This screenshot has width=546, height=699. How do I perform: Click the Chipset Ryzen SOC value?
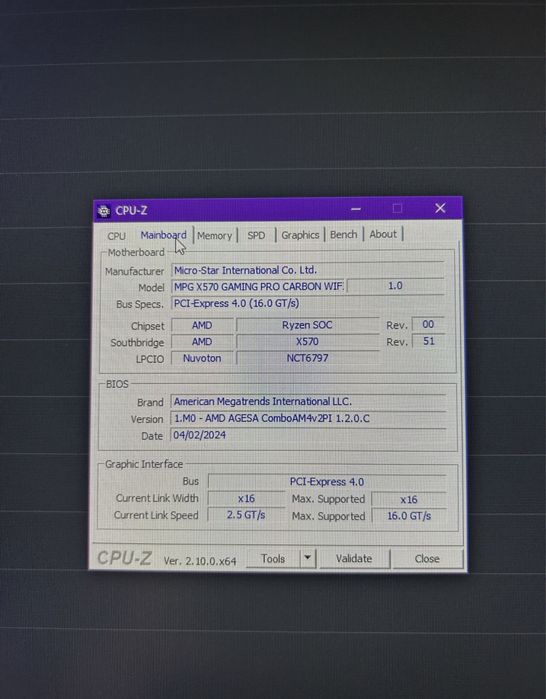(x=308, y=325)
